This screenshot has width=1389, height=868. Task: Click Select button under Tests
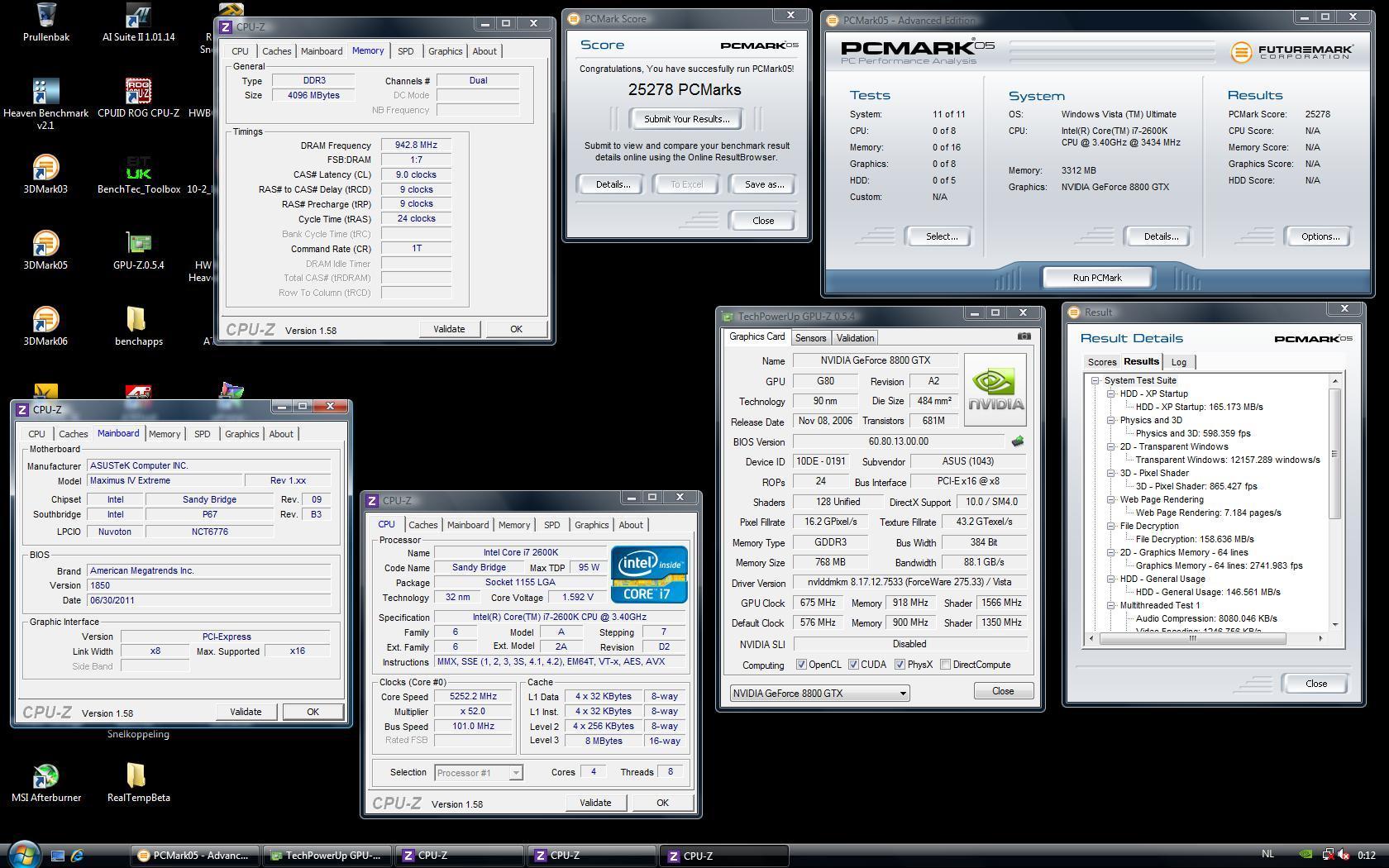click(x=941, y=236)
